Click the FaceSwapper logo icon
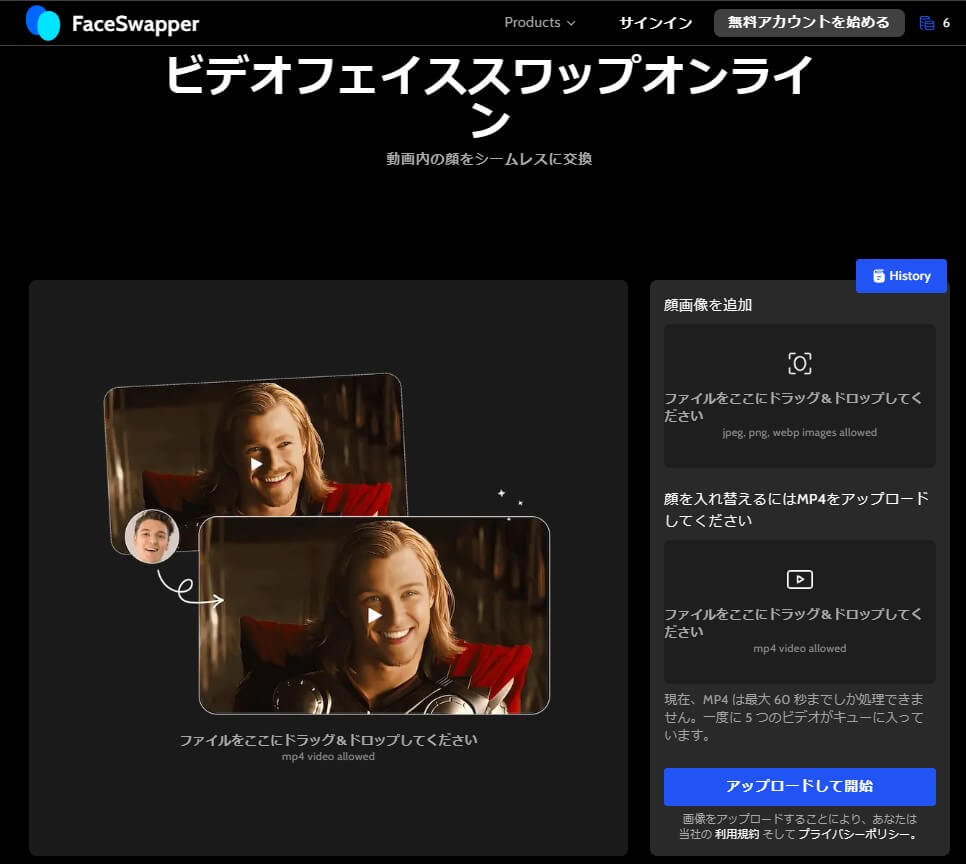The width and height of the screenshot is (966, 864). [x=43, y=23]
